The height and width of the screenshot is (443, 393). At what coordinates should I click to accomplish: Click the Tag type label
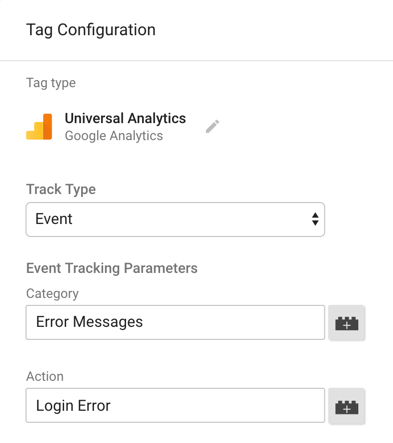[x=51, y=83]
